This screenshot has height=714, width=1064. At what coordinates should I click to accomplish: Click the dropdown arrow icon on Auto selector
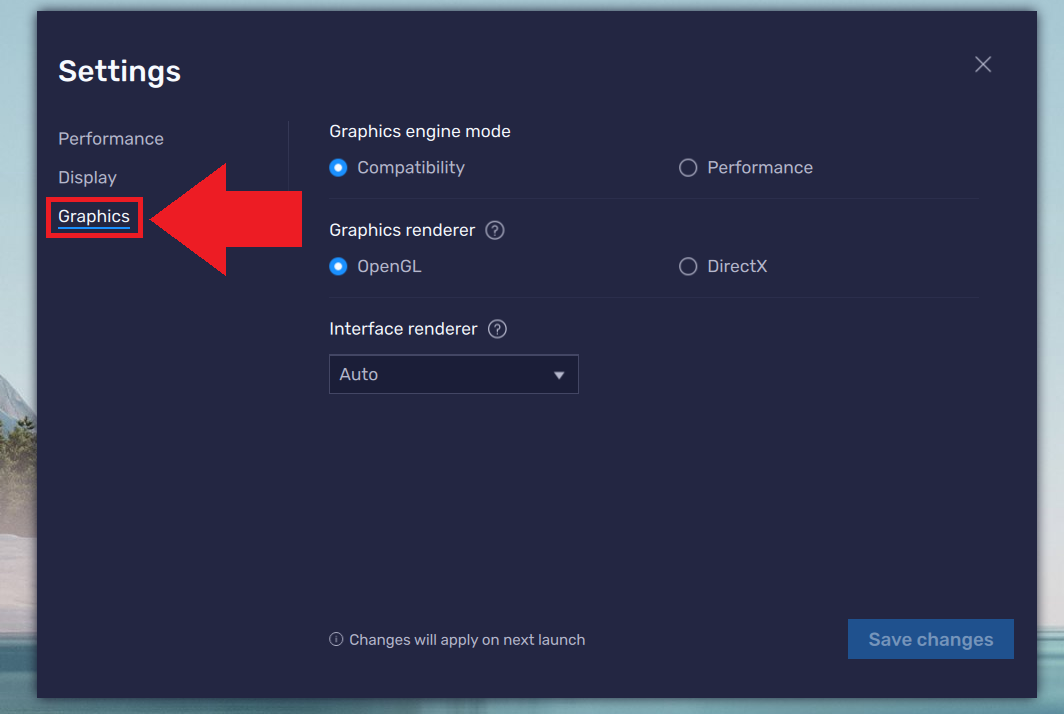[560, 374]
